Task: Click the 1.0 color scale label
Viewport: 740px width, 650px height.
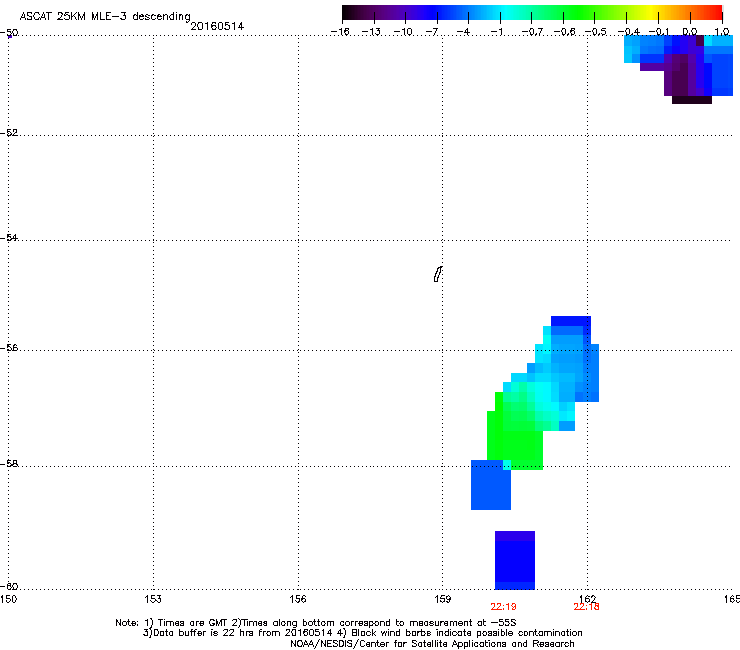Action: [x=722, y=32]
